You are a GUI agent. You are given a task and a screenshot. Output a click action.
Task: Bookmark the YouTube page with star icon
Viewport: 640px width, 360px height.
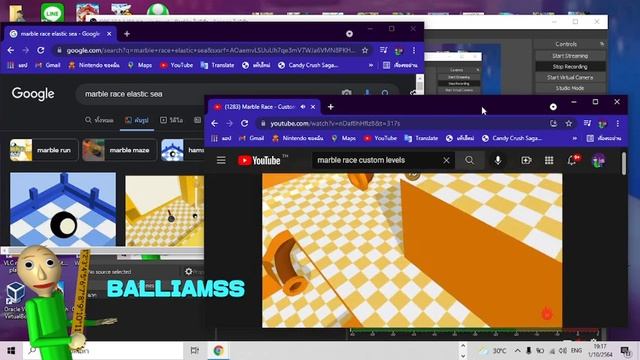tap(569, 123)
